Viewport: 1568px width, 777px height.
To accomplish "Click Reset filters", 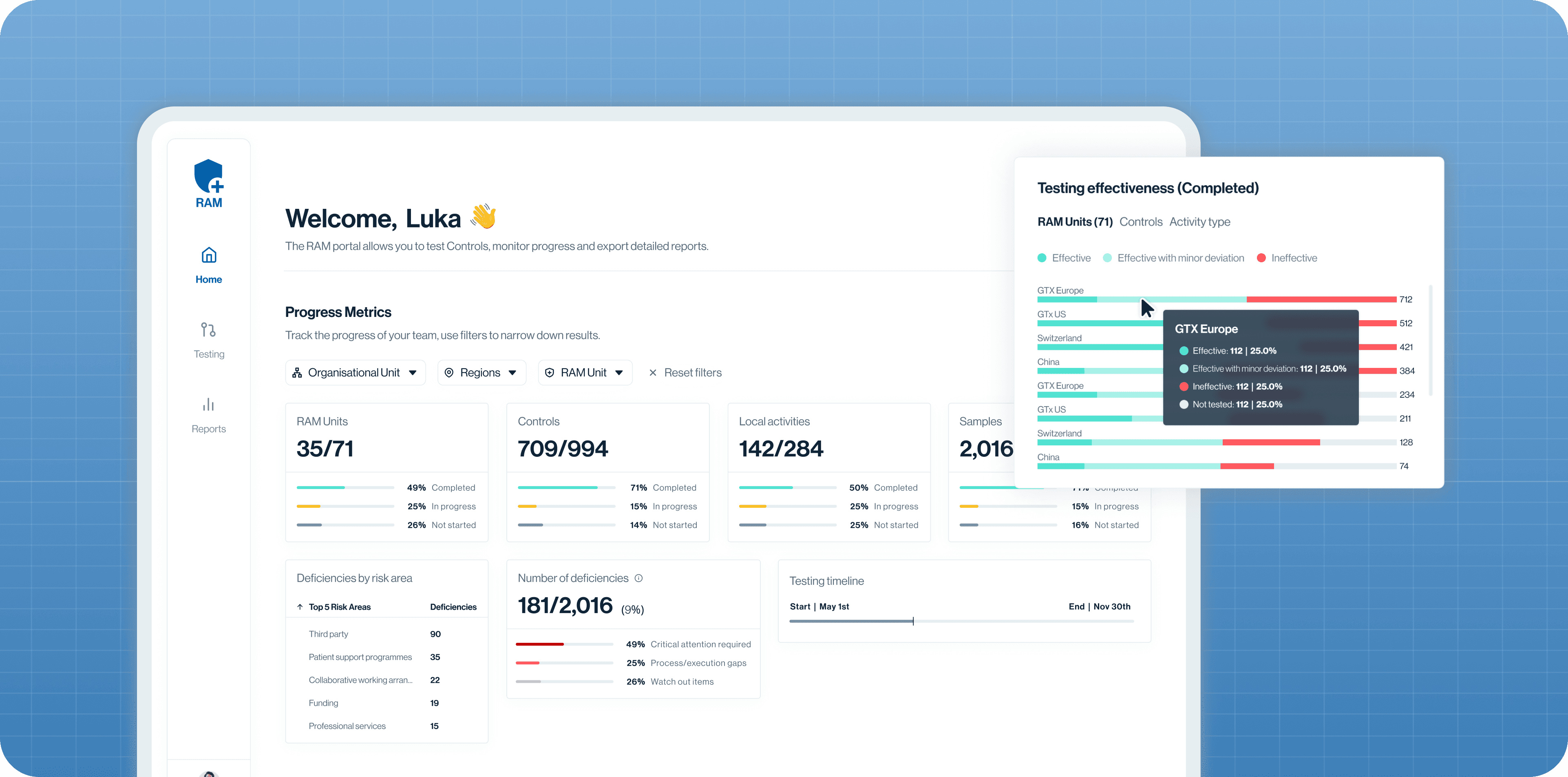I will tap(693, 373).
